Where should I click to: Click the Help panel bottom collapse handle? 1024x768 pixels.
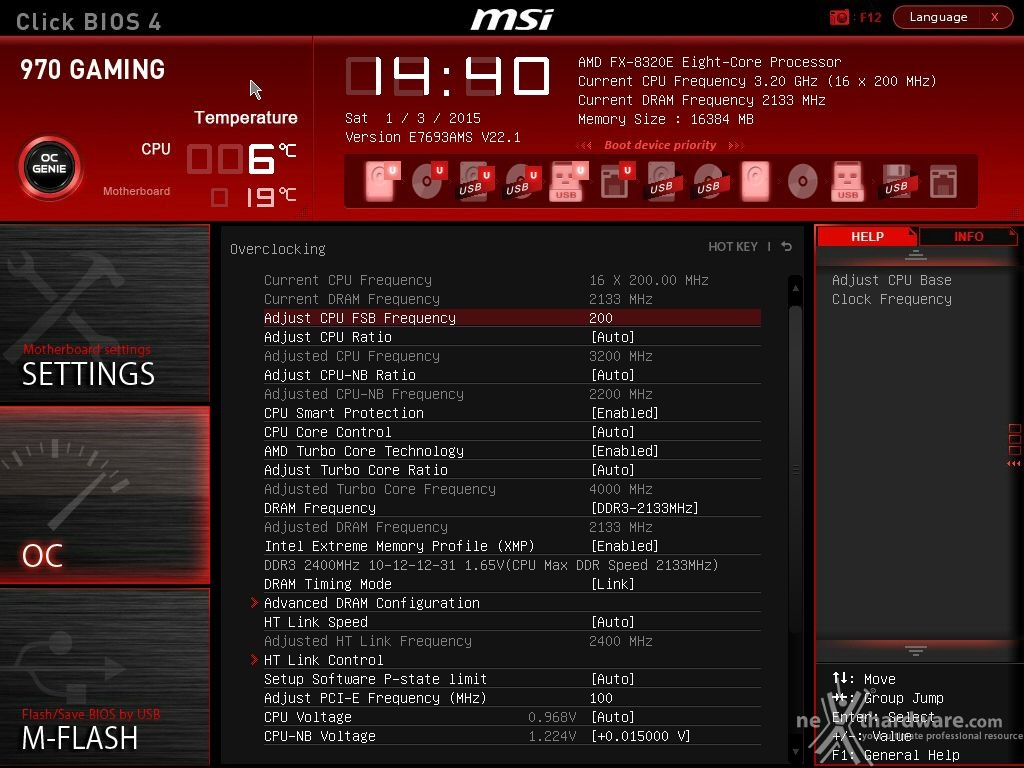click(x=916, y=650)
